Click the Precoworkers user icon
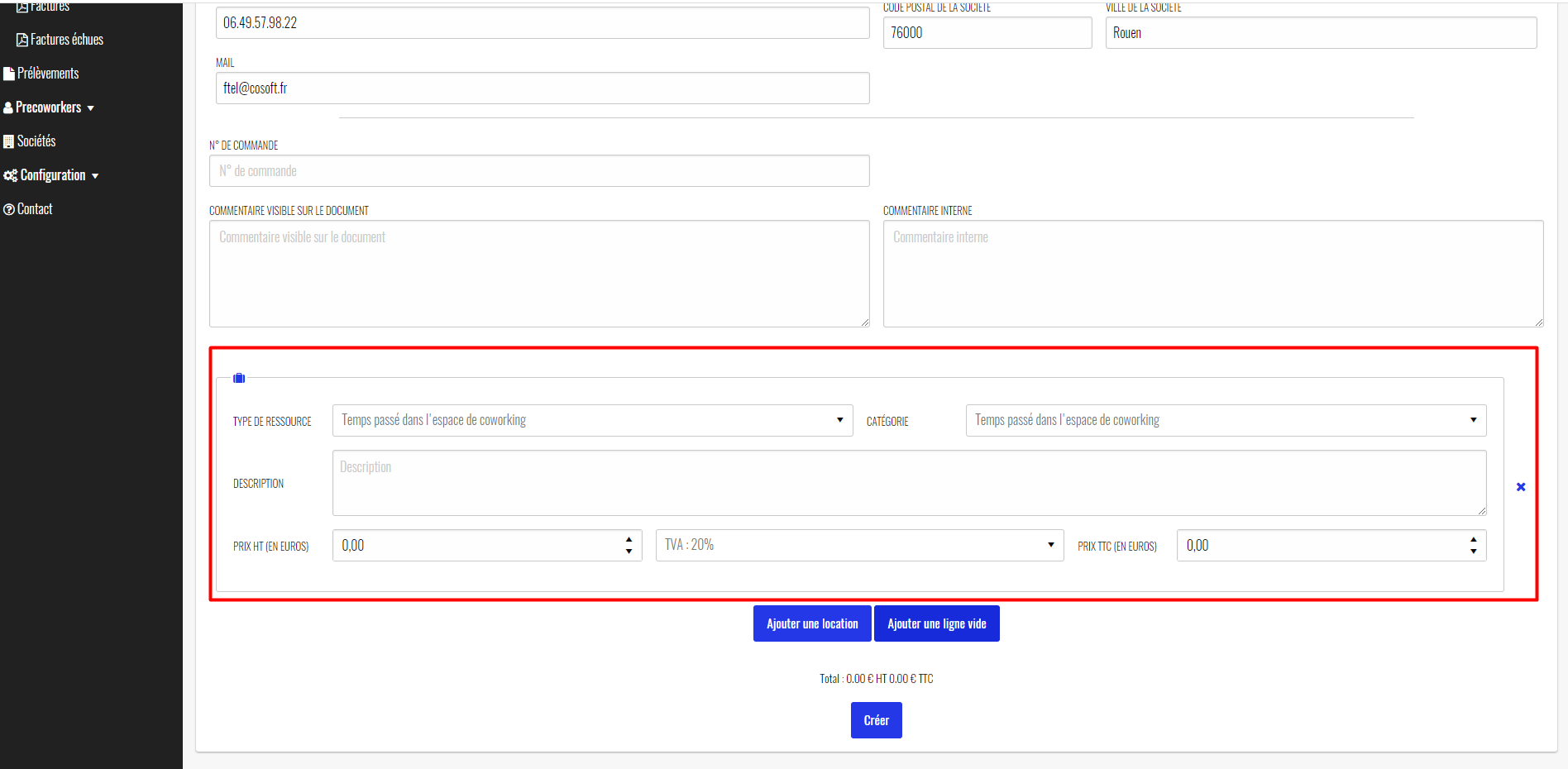This screenshot has width=1568, height=769. [x=8, y=107]
